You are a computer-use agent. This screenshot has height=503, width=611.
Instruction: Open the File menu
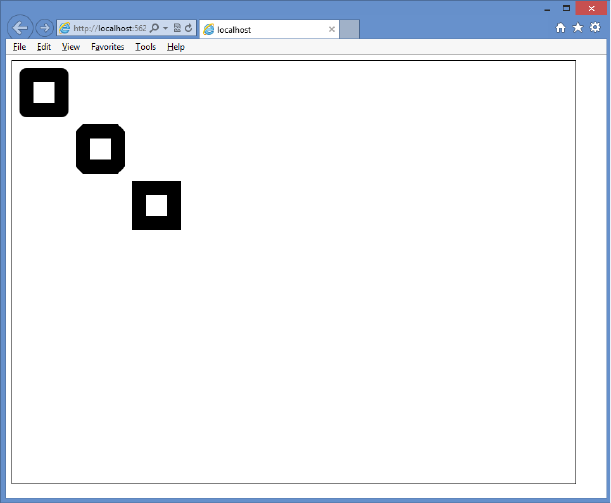pyautogui.click(x=19, y=47)
